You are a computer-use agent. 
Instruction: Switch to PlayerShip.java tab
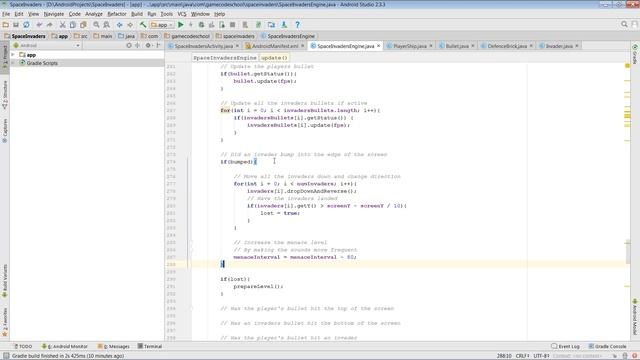point(410,46)
